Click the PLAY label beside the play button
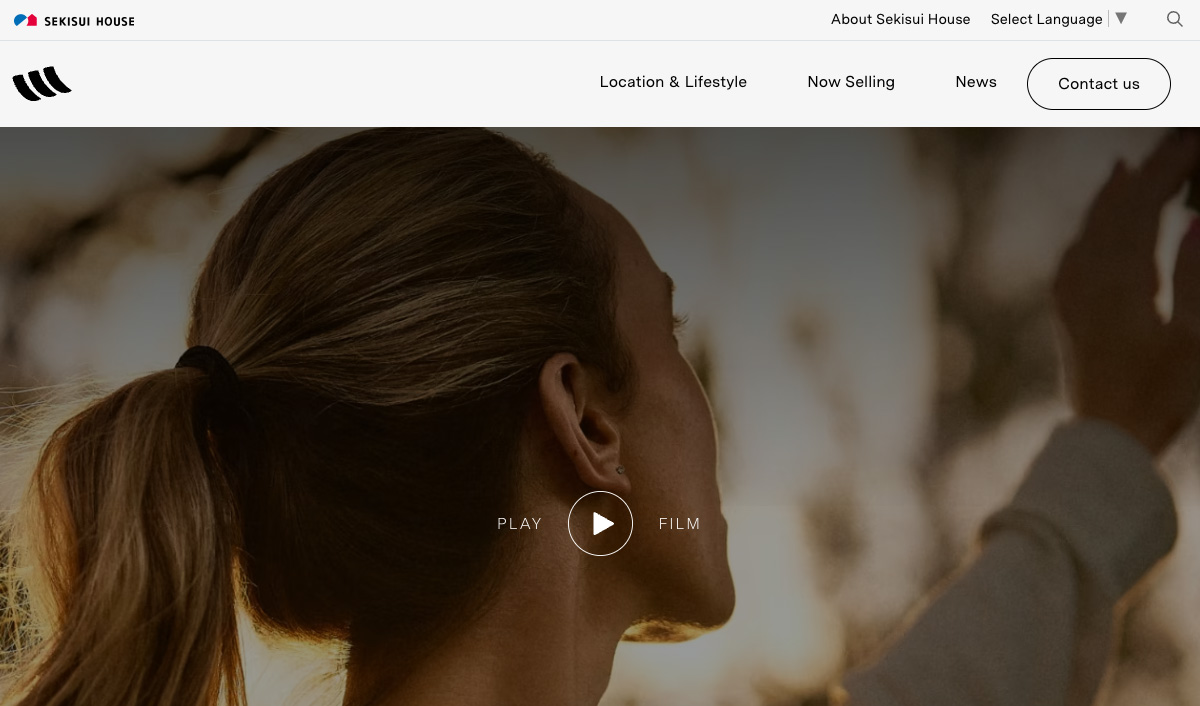The width and height of the screenshot is (1200, 706). pyautogui.click(x=519, y=524)
